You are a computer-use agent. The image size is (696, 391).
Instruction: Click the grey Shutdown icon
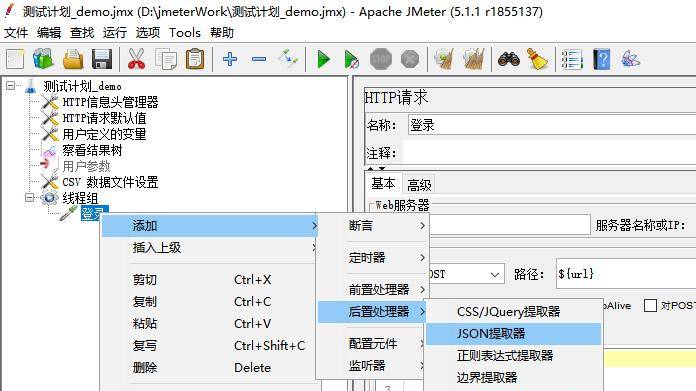pos(410,59)
